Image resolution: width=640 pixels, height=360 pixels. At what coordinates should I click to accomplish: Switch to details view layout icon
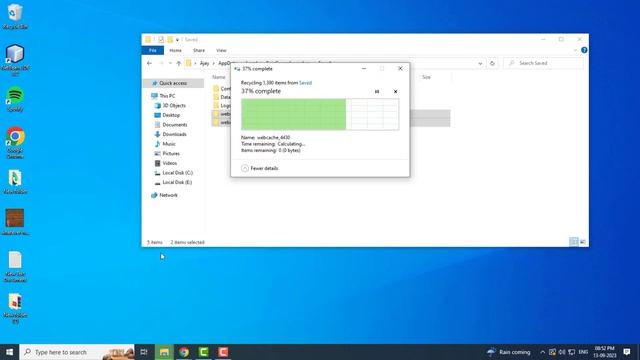pos(573,242)
